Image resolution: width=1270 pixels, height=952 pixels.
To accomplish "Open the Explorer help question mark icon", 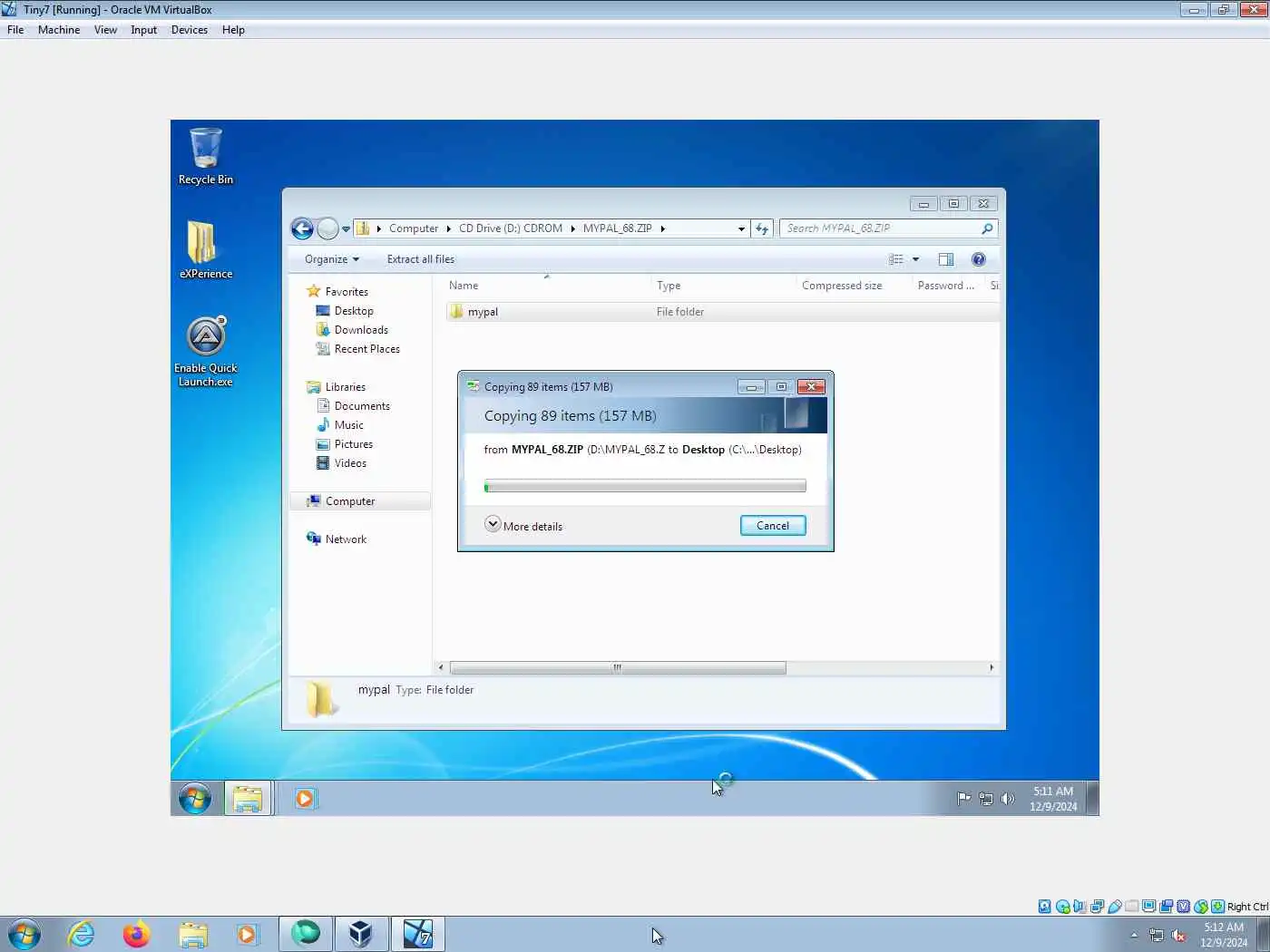I will [x=979, y=259].
